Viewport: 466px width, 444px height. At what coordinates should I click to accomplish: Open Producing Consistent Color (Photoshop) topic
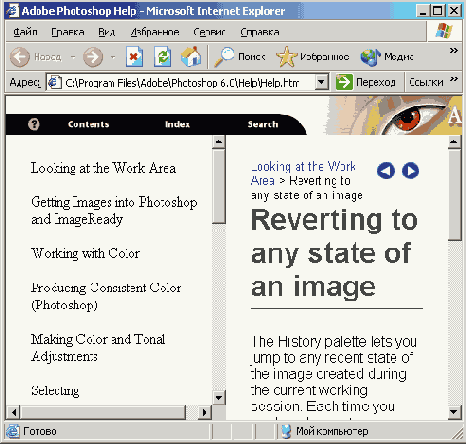click(x=106, y=296)
